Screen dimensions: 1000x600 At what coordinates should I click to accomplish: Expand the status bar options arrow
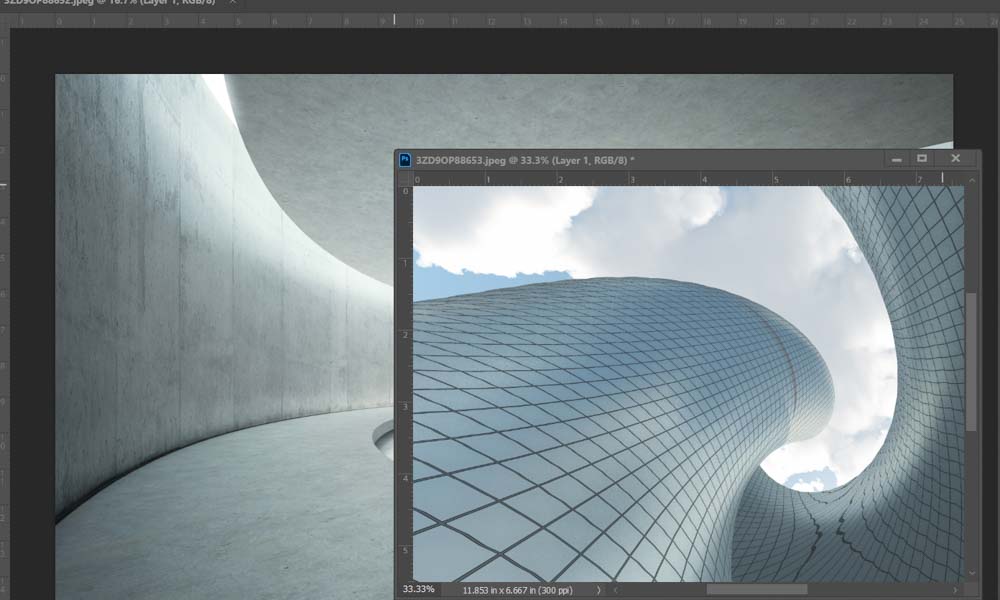pos(599,590)
